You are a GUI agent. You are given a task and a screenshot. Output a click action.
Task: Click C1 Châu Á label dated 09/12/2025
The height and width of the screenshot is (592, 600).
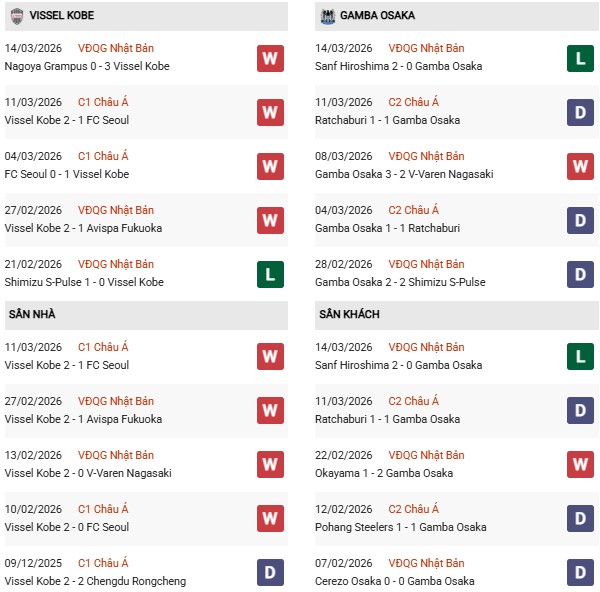(103, 563)
